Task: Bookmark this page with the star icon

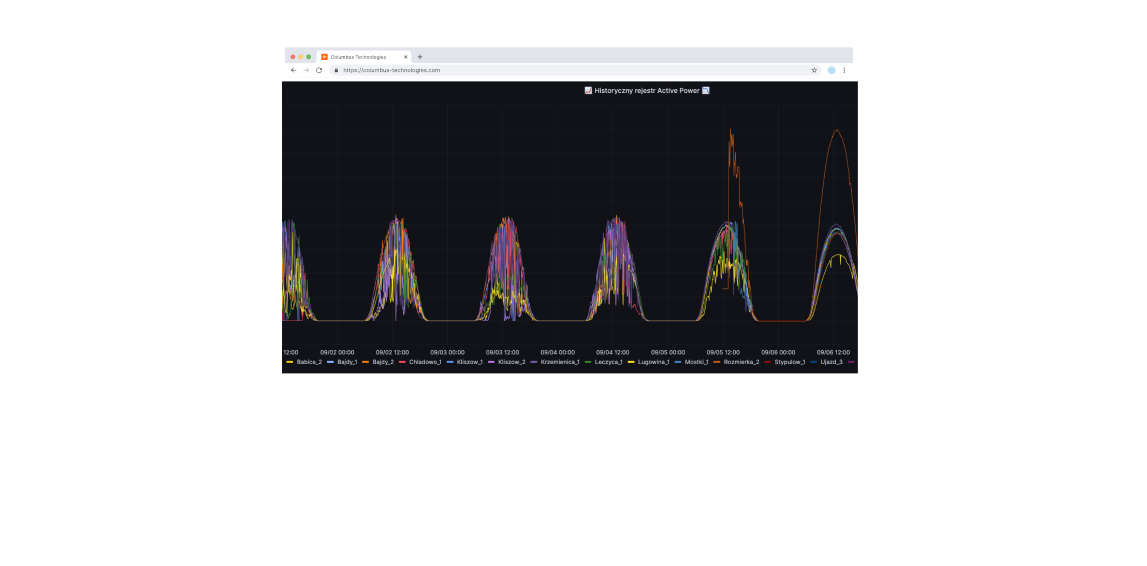Action: coord(814,70)
